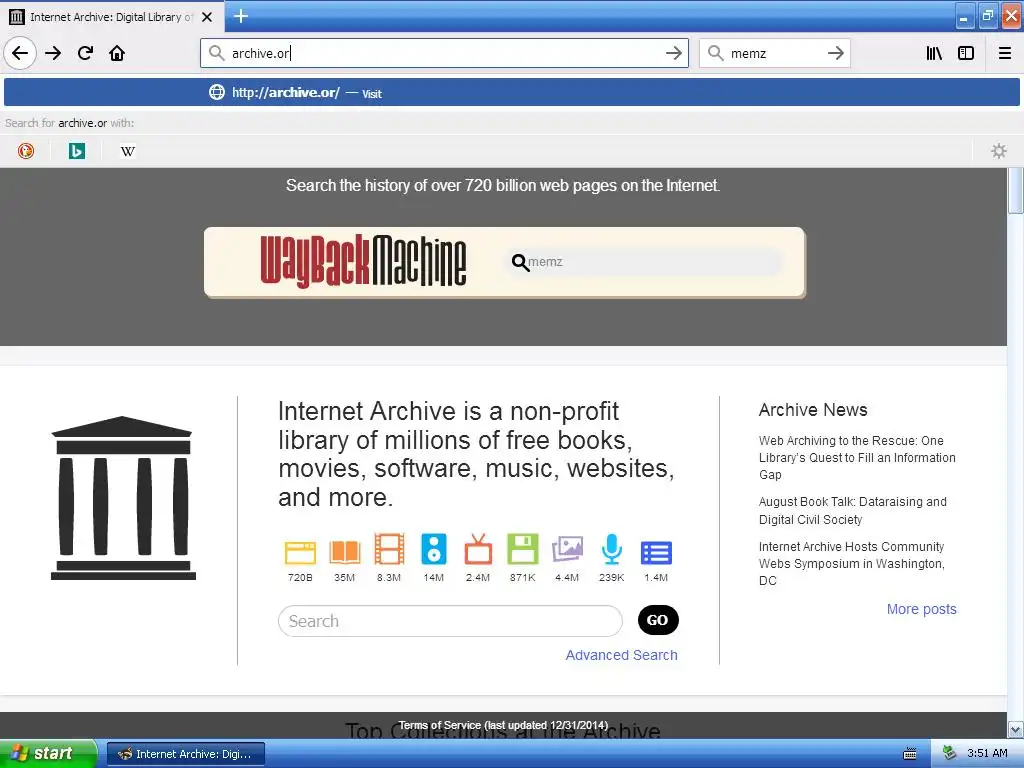Click the Wayback Machine logo

[x=363, y=261]
